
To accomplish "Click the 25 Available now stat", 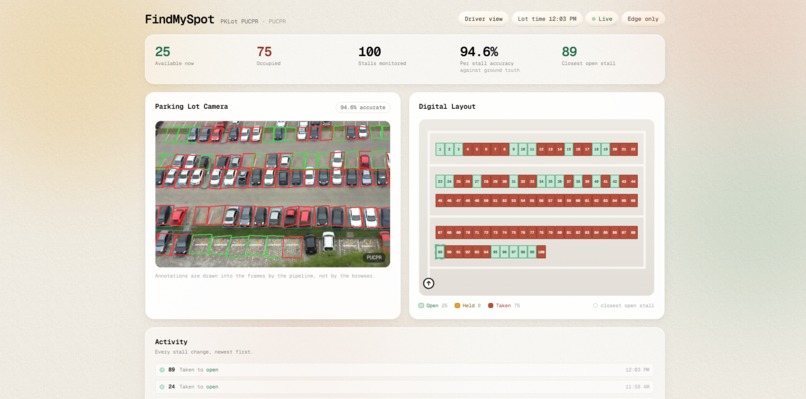I will [175, 56].
